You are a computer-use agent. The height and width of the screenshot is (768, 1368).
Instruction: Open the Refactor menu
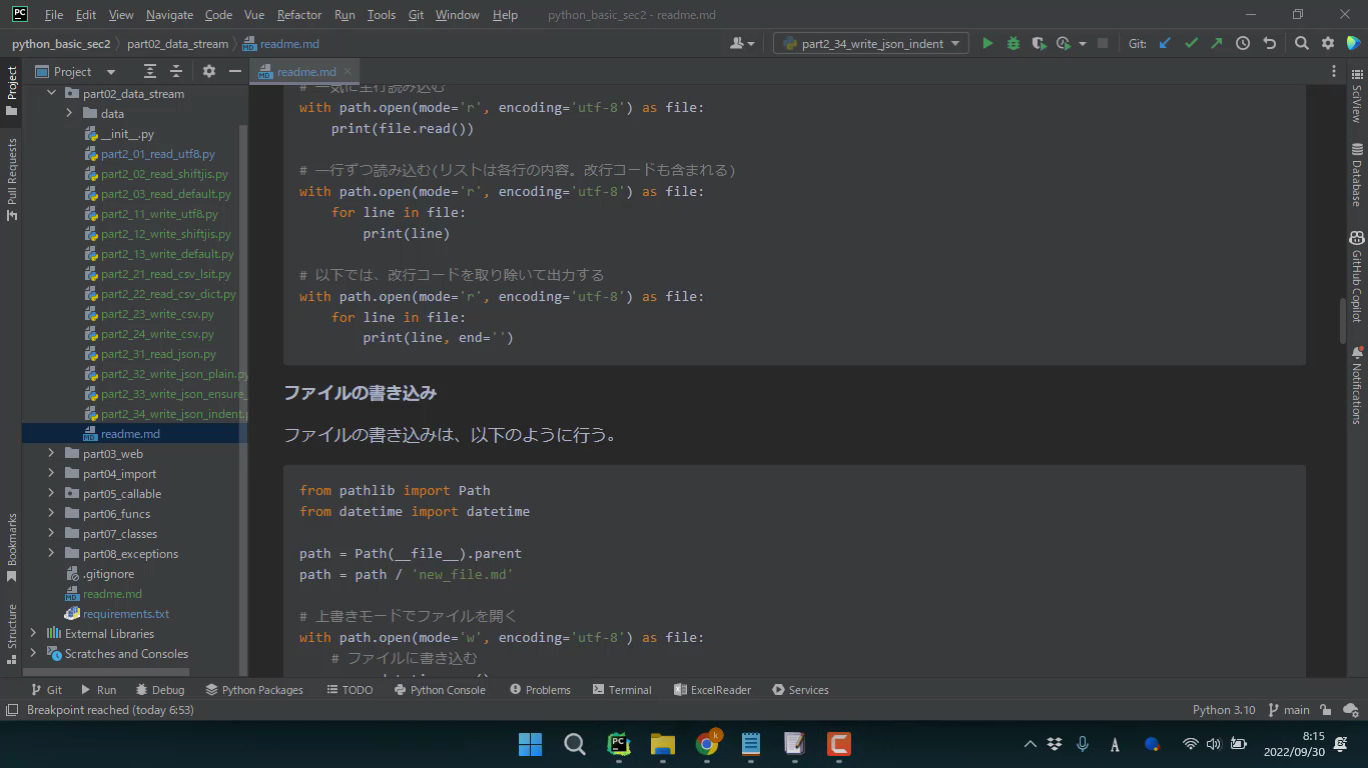click(x=299, y=15)
